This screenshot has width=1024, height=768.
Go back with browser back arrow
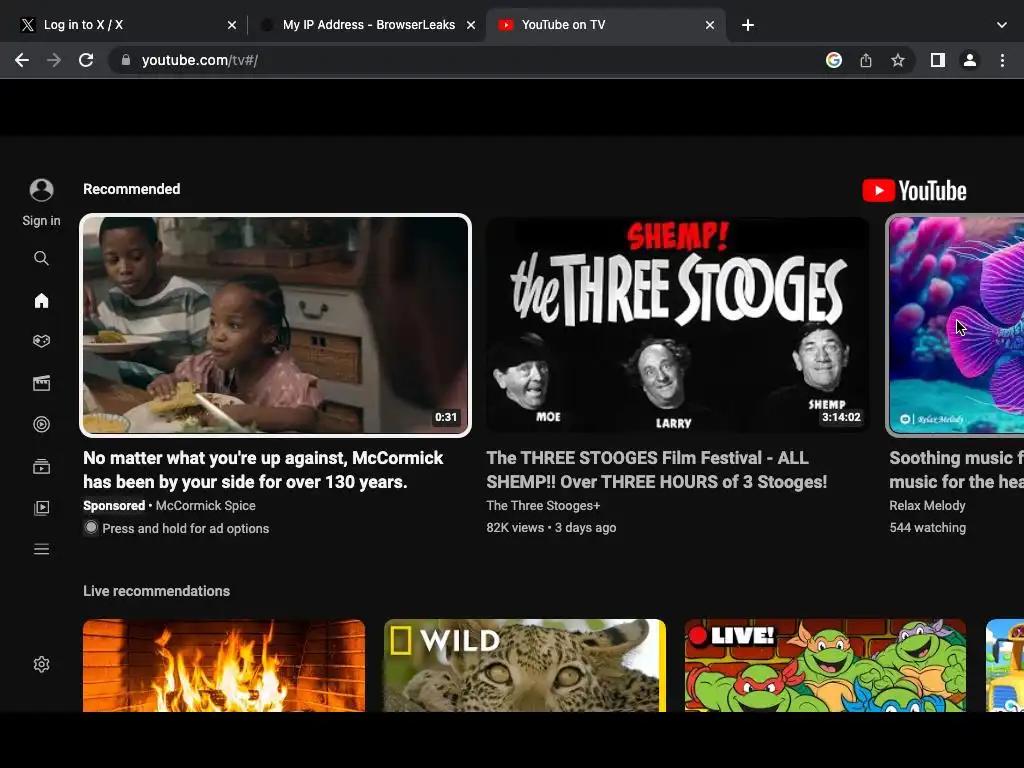tap(22, 60)
